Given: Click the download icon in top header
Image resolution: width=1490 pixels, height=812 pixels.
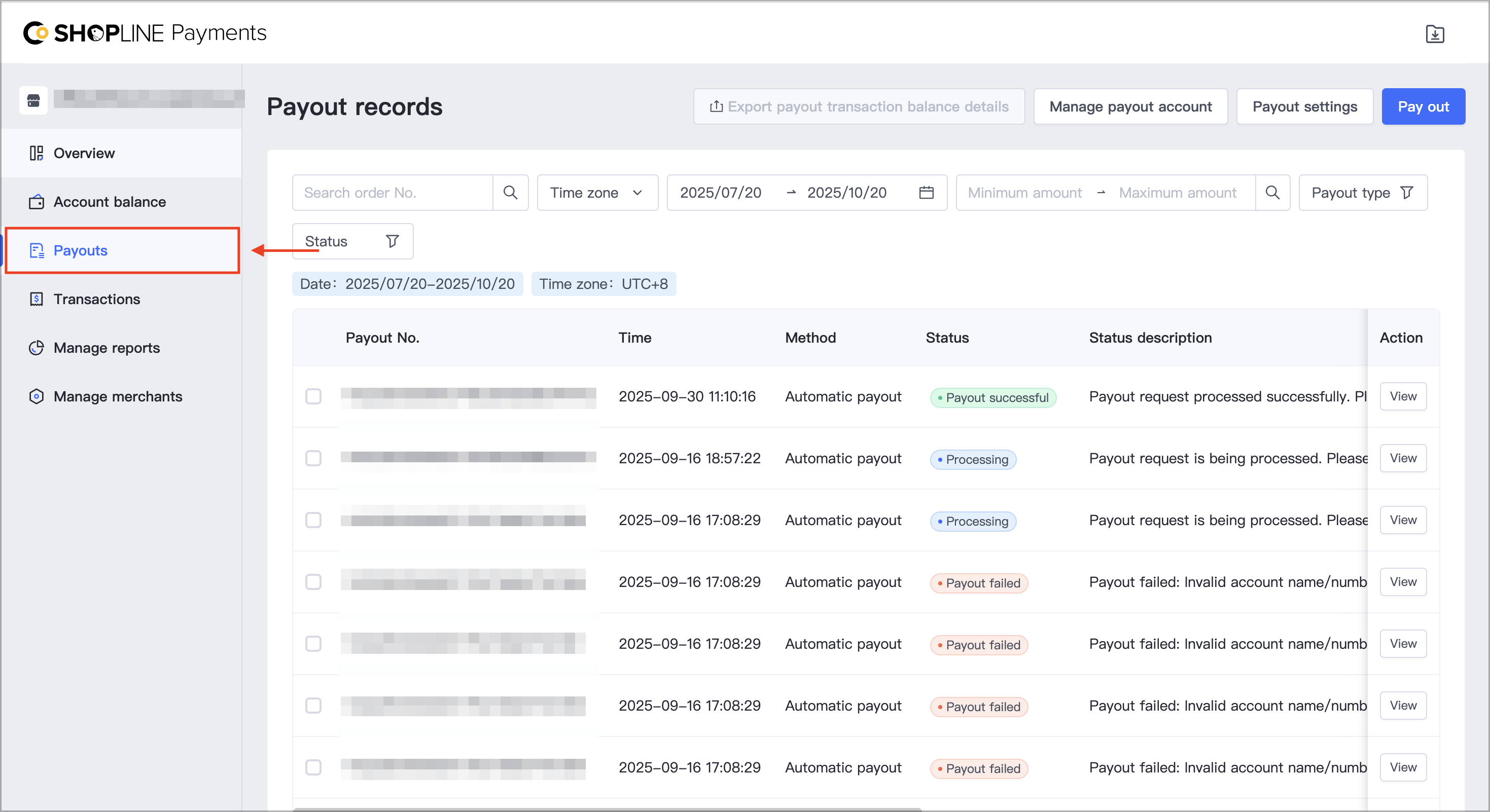Looking at the screenshot, I should pyautogui.click(x=1435, y=34).
